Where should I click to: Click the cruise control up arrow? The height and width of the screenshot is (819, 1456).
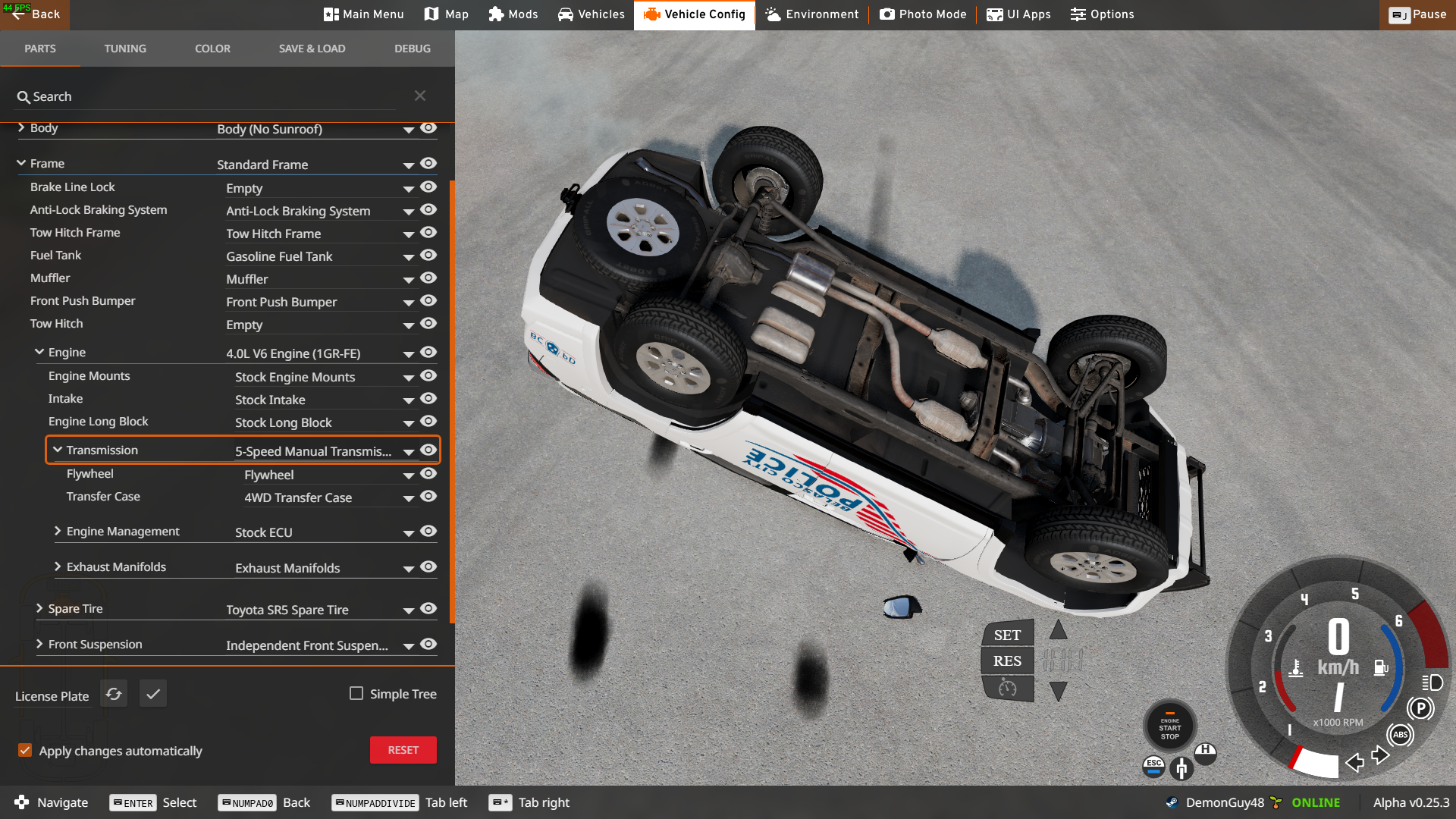click(x=1058, y=629)
